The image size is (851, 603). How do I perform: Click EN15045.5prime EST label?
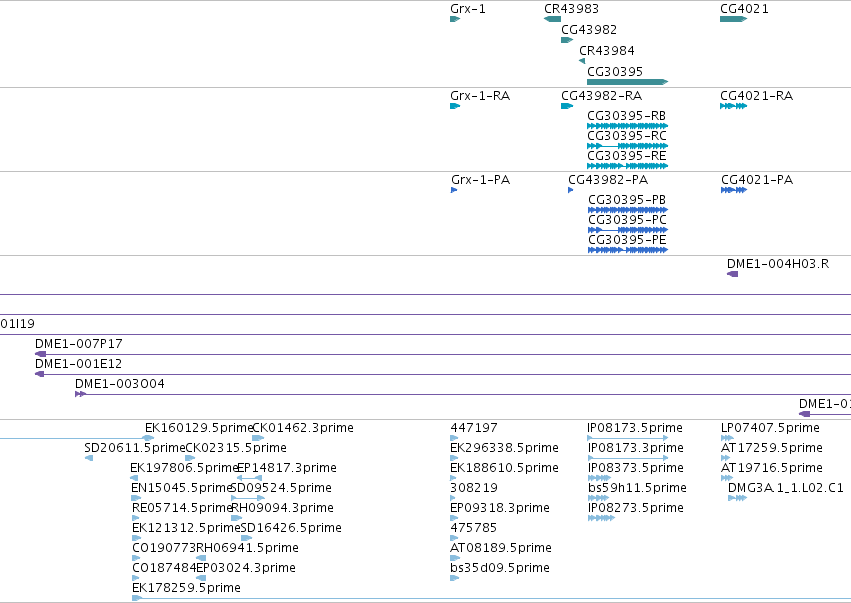coord(182,488)
